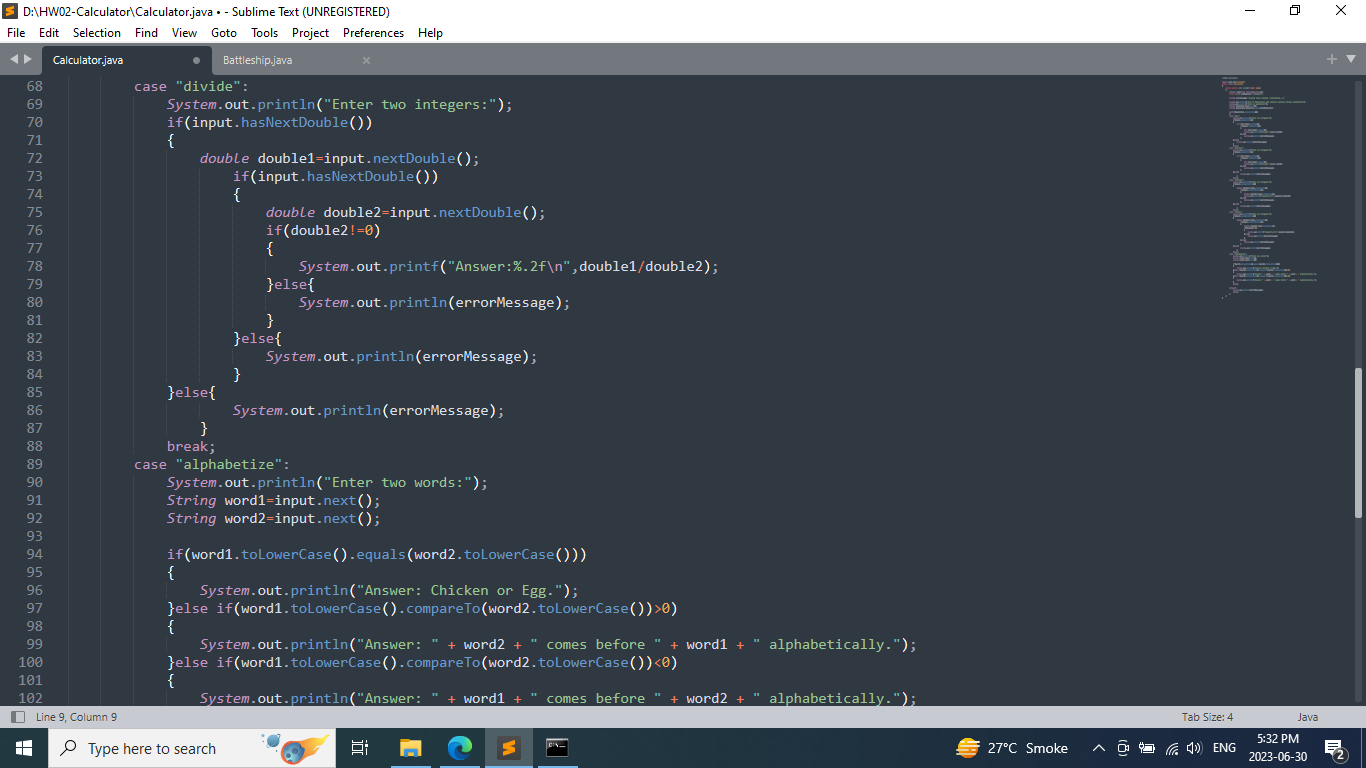Image resolution: width=1366 pixels, height=768 pixels.
Task: Open the Action Center with 2 notifications
Action: 1332,748
